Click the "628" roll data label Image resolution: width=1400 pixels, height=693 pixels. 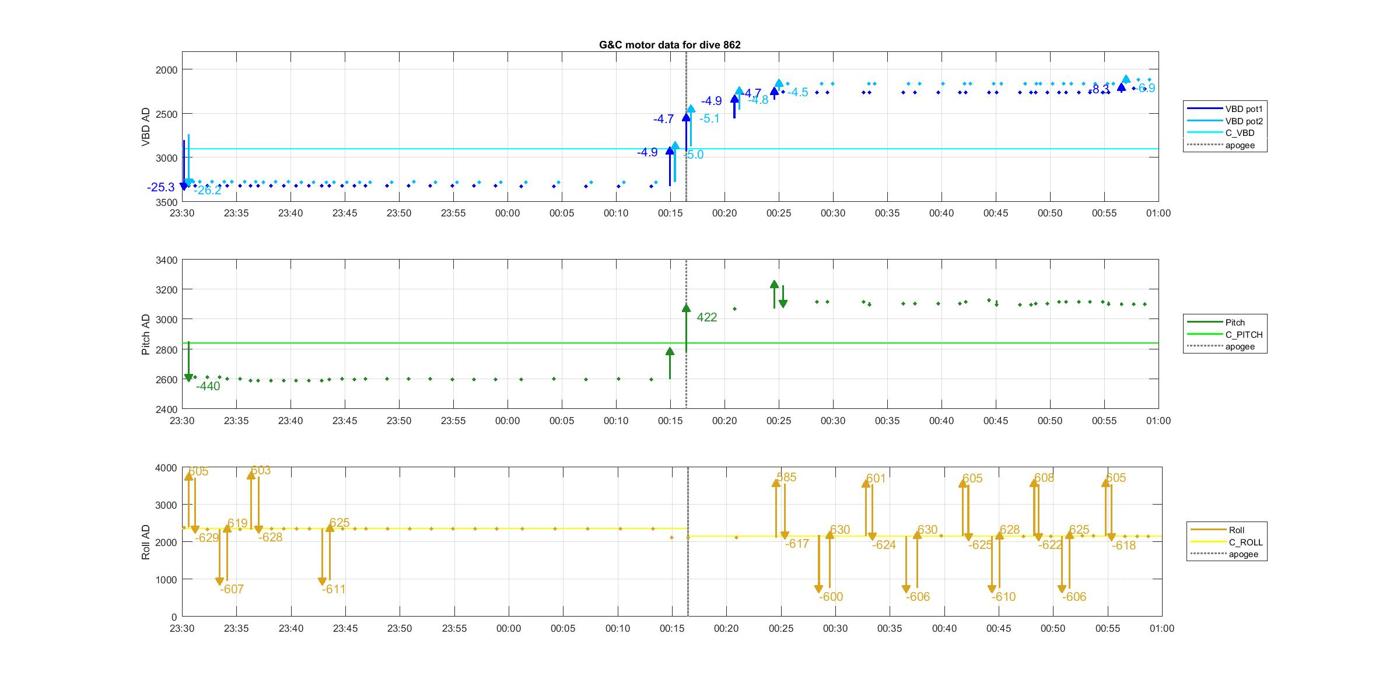pos(1010,530)
